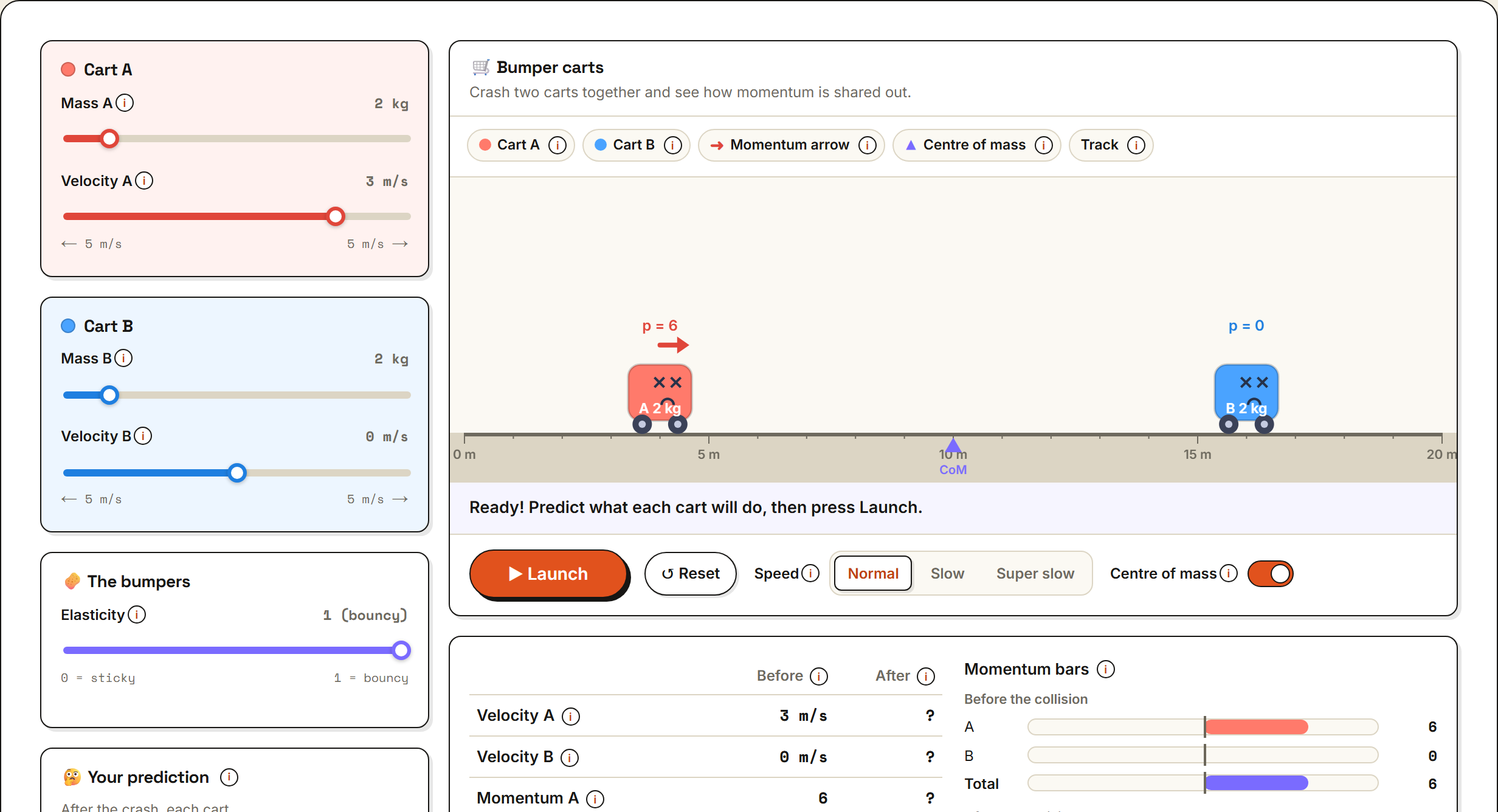Screen dimensions: 1498x812
Task: Open the After column info icon
Action: tap(925, 676)
